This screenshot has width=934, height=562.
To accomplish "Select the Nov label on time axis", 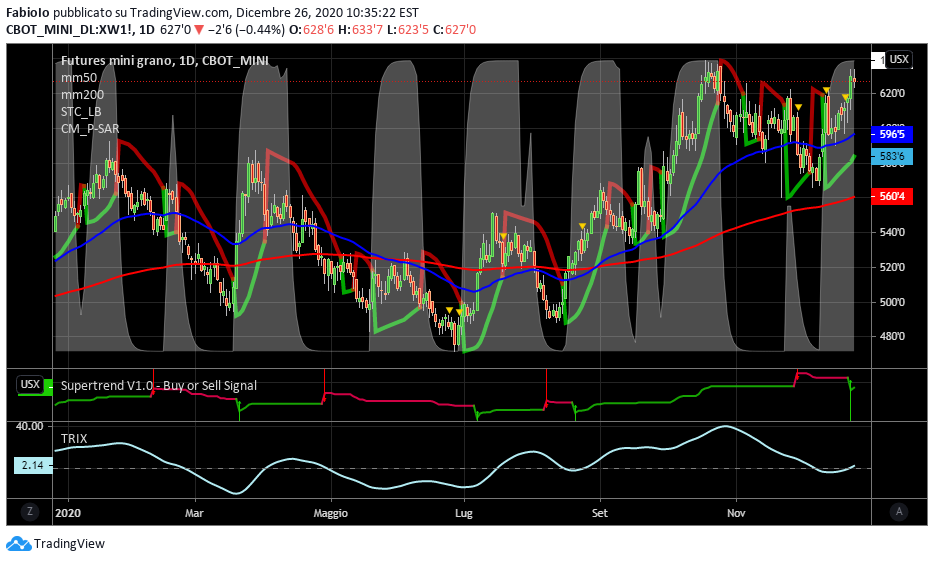I will (x=735, y=513).
